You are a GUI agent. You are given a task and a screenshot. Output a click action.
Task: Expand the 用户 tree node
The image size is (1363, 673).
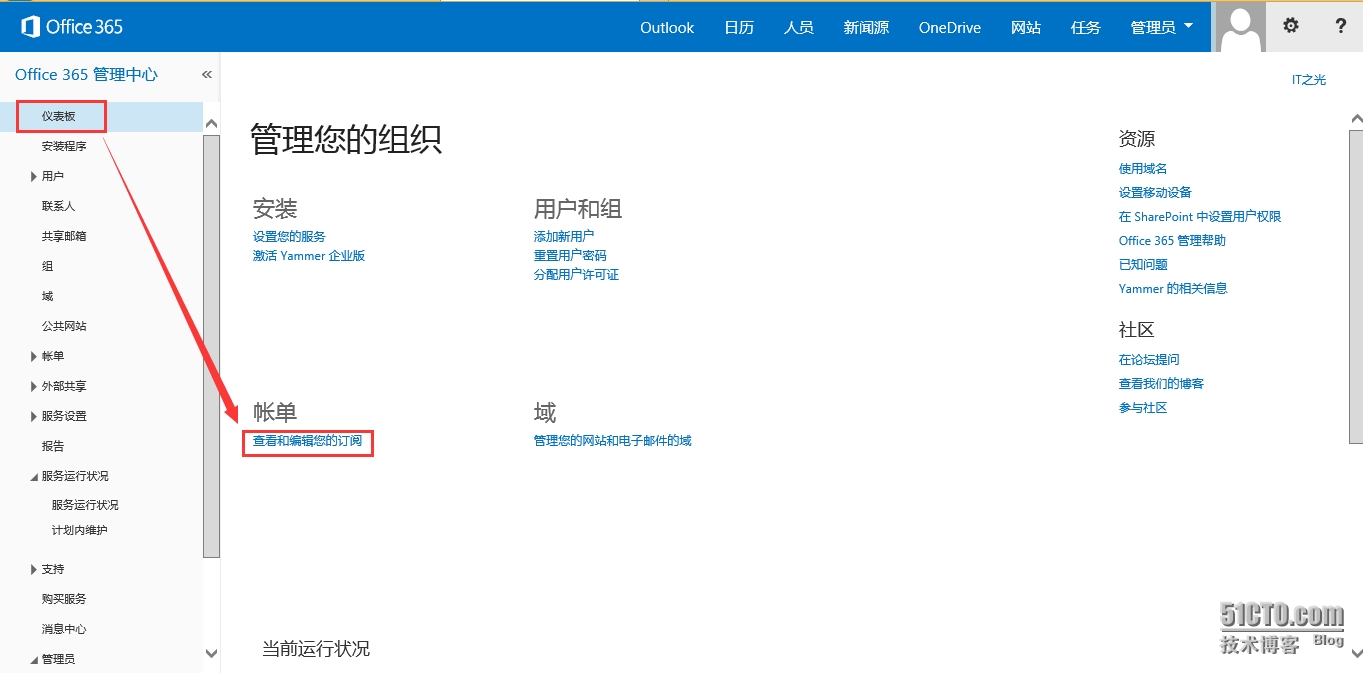[34, 177]
